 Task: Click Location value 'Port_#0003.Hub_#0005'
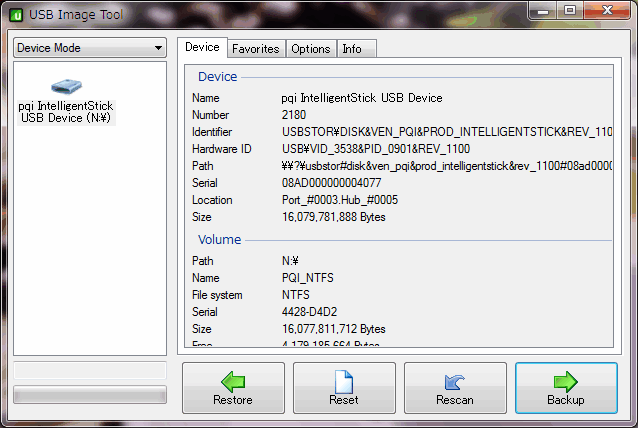[x=340, y=200]
